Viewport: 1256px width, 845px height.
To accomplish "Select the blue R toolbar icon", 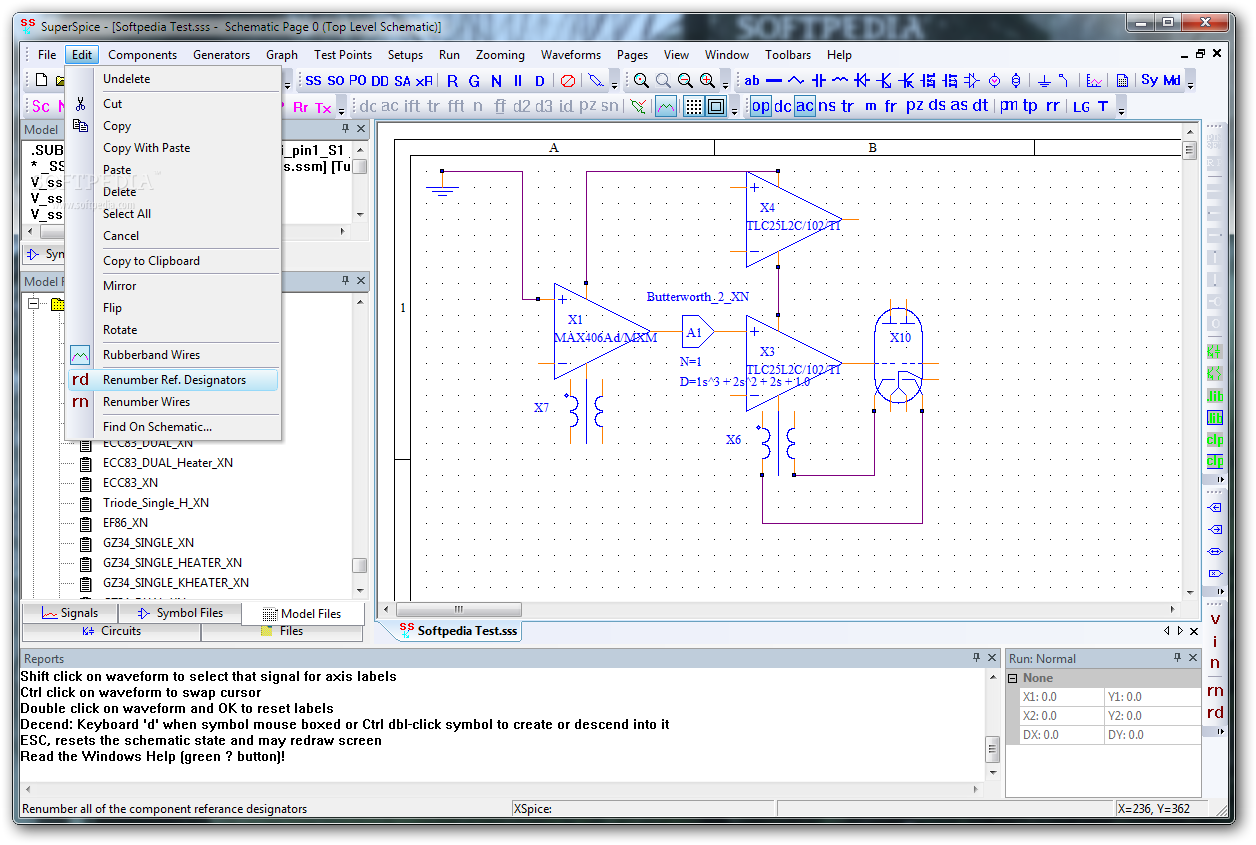I will coord(453,81).
